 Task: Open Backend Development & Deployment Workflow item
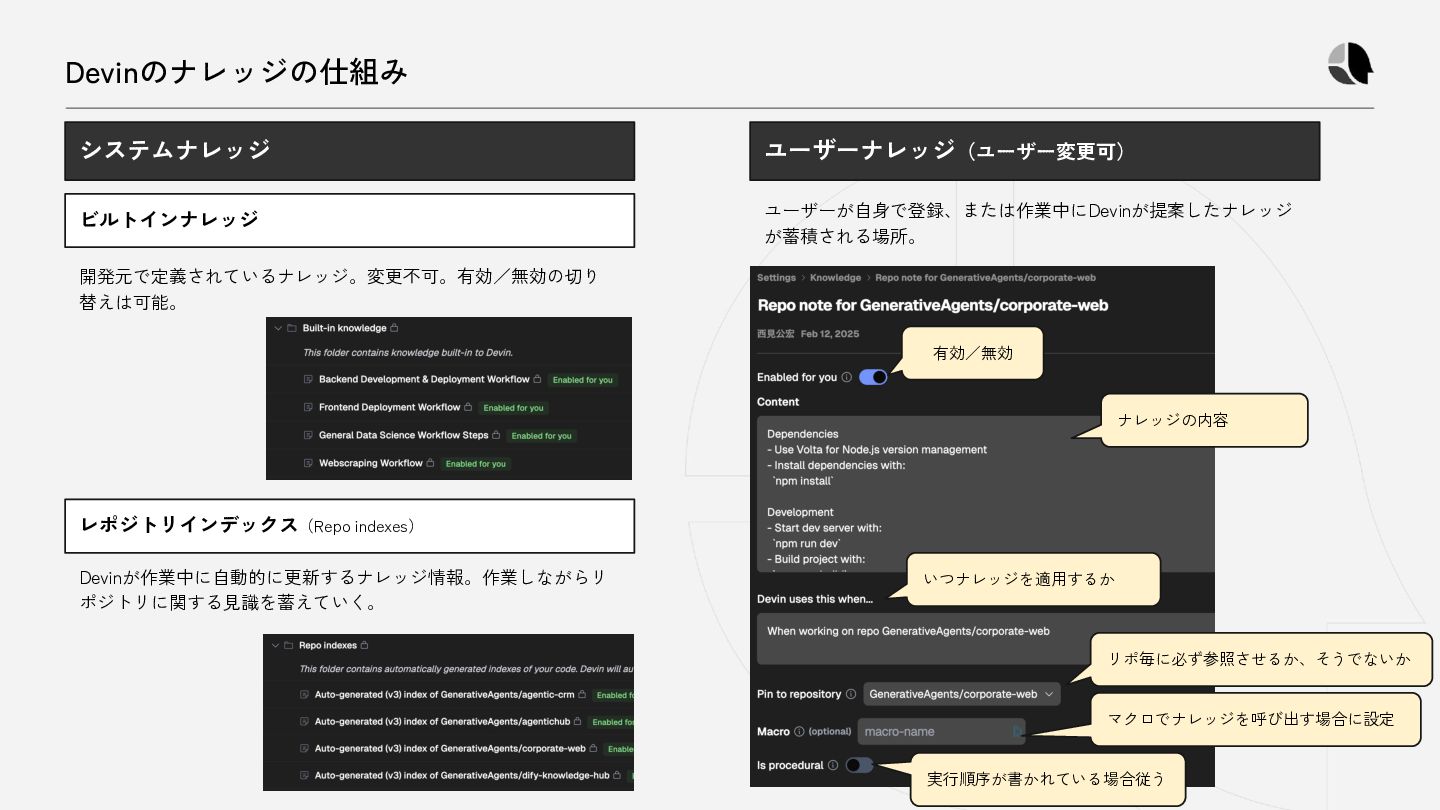[424, 380]
